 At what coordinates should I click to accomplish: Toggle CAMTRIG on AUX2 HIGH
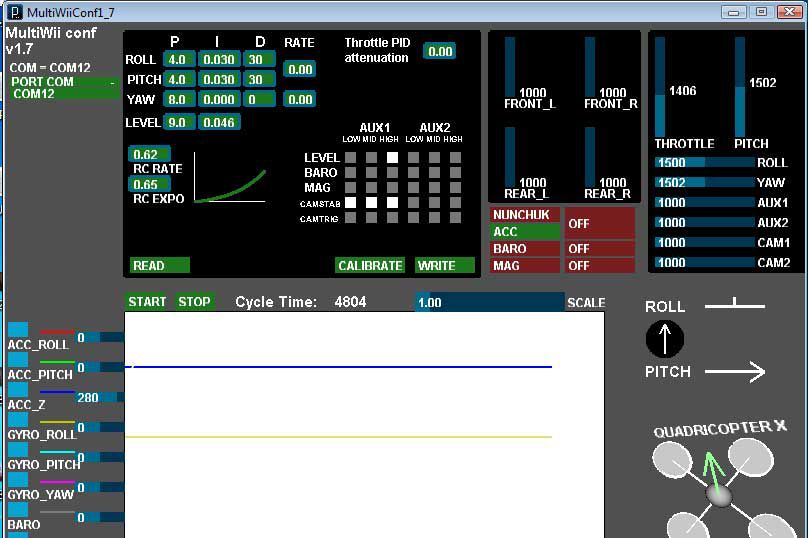click(x=455, y=217)
